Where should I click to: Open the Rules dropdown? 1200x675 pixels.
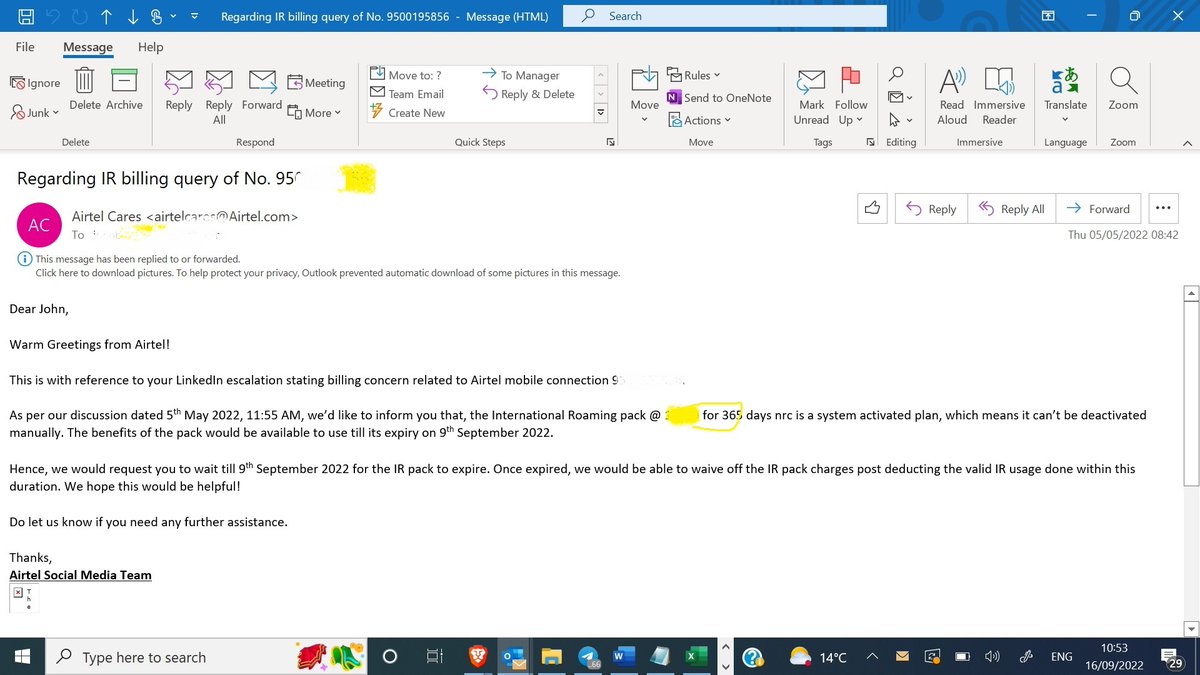click(693, 75)
